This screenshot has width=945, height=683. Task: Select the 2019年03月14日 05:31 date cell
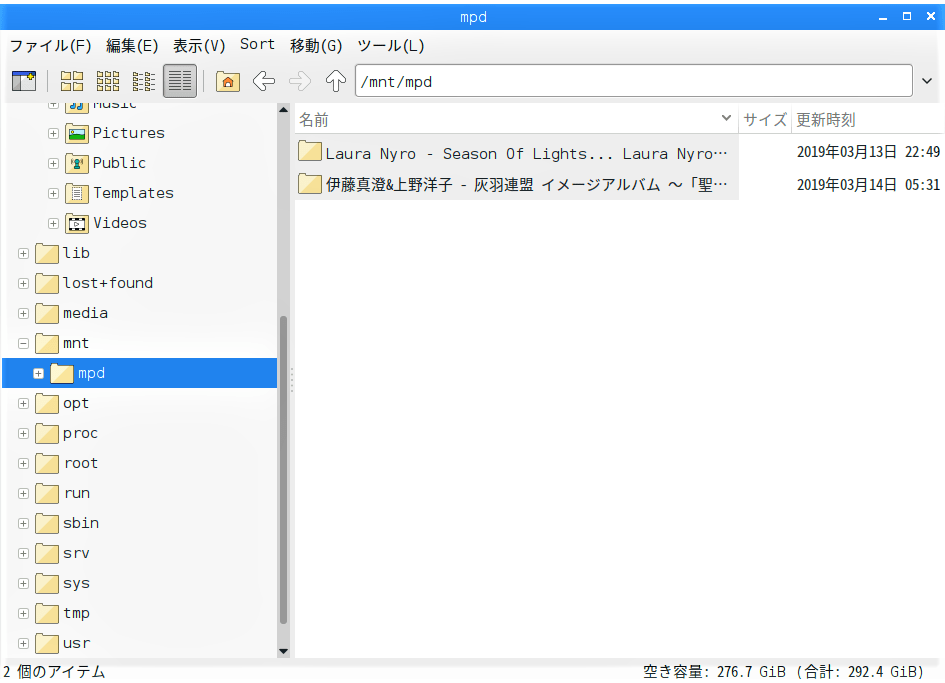[x=868, y=184]
